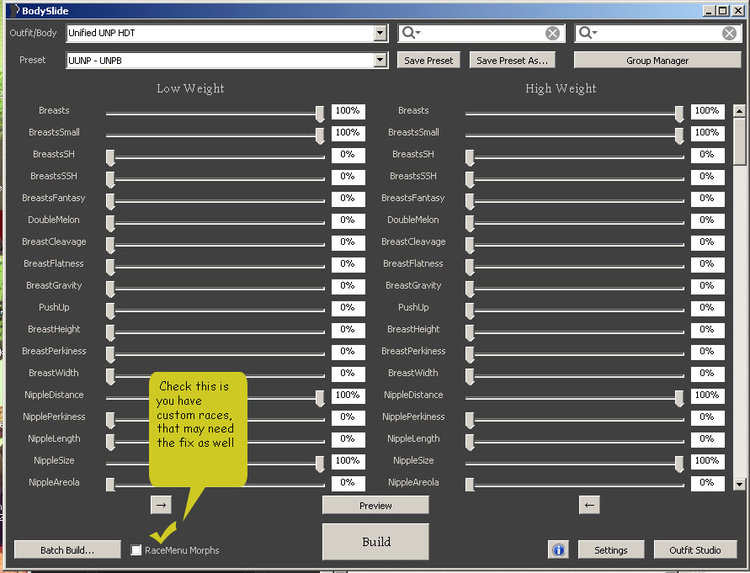
Task: Click the High Weight BreastsSmall percentage field
Action: pos(707,133)
